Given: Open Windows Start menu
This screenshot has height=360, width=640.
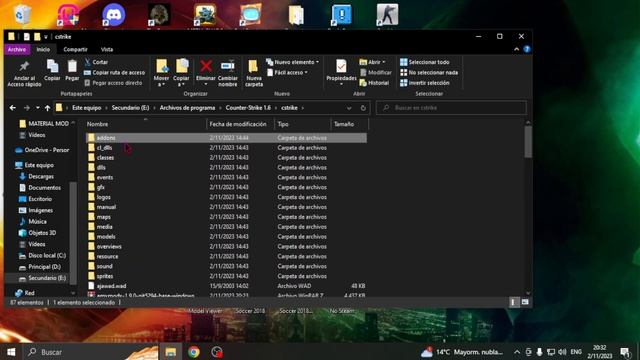Looking at the screenshot, I should click(11, 352).
